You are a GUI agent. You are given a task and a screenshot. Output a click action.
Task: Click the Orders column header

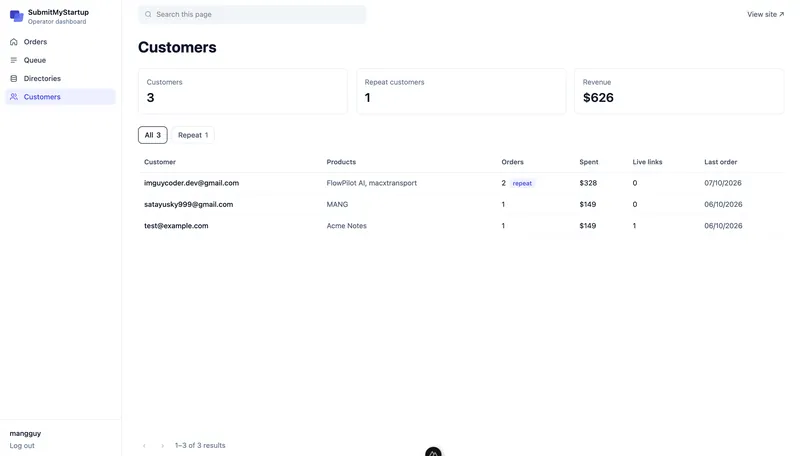(x=512, y=162)
